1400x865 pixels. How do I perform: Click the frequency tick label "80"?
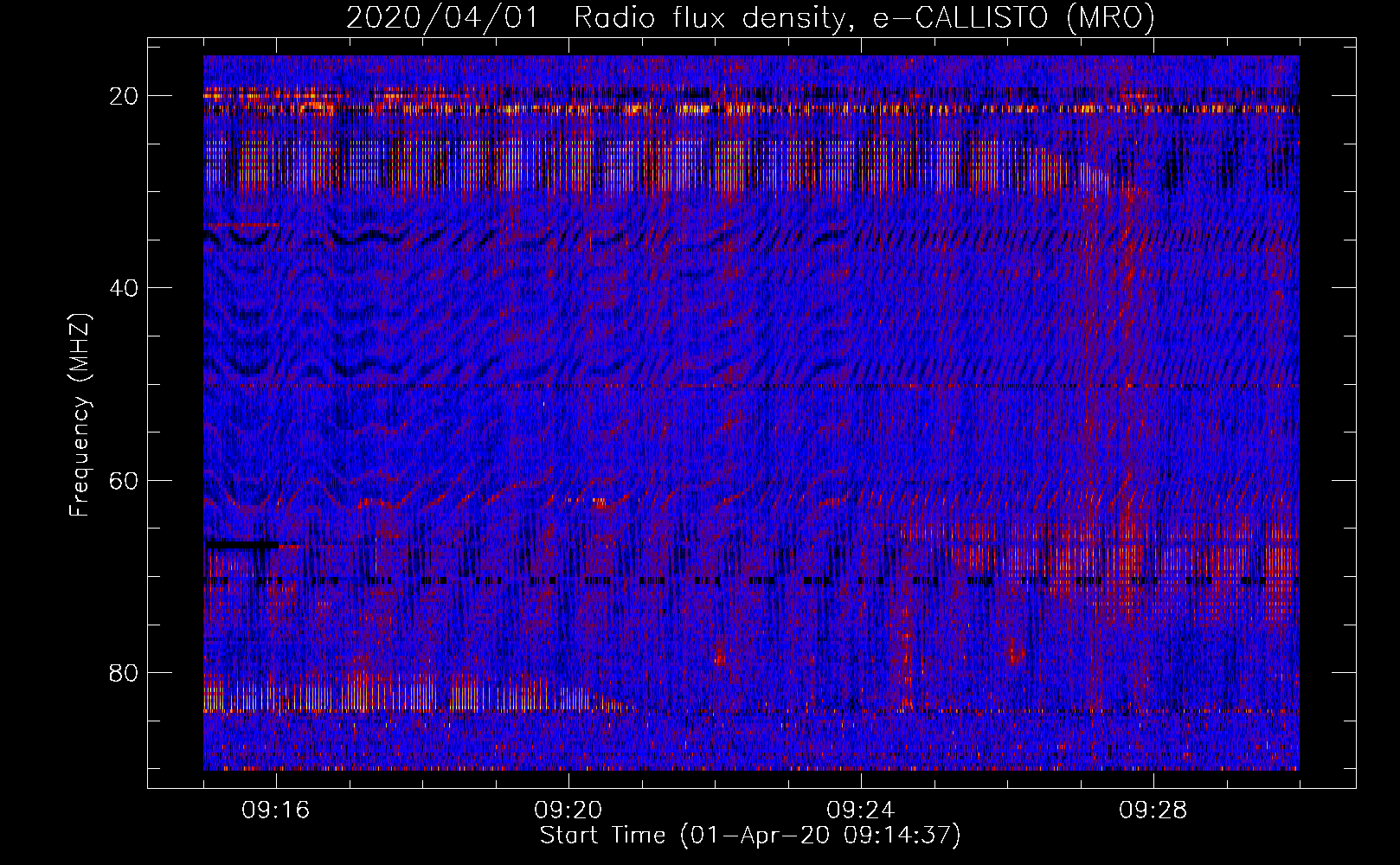124,672
